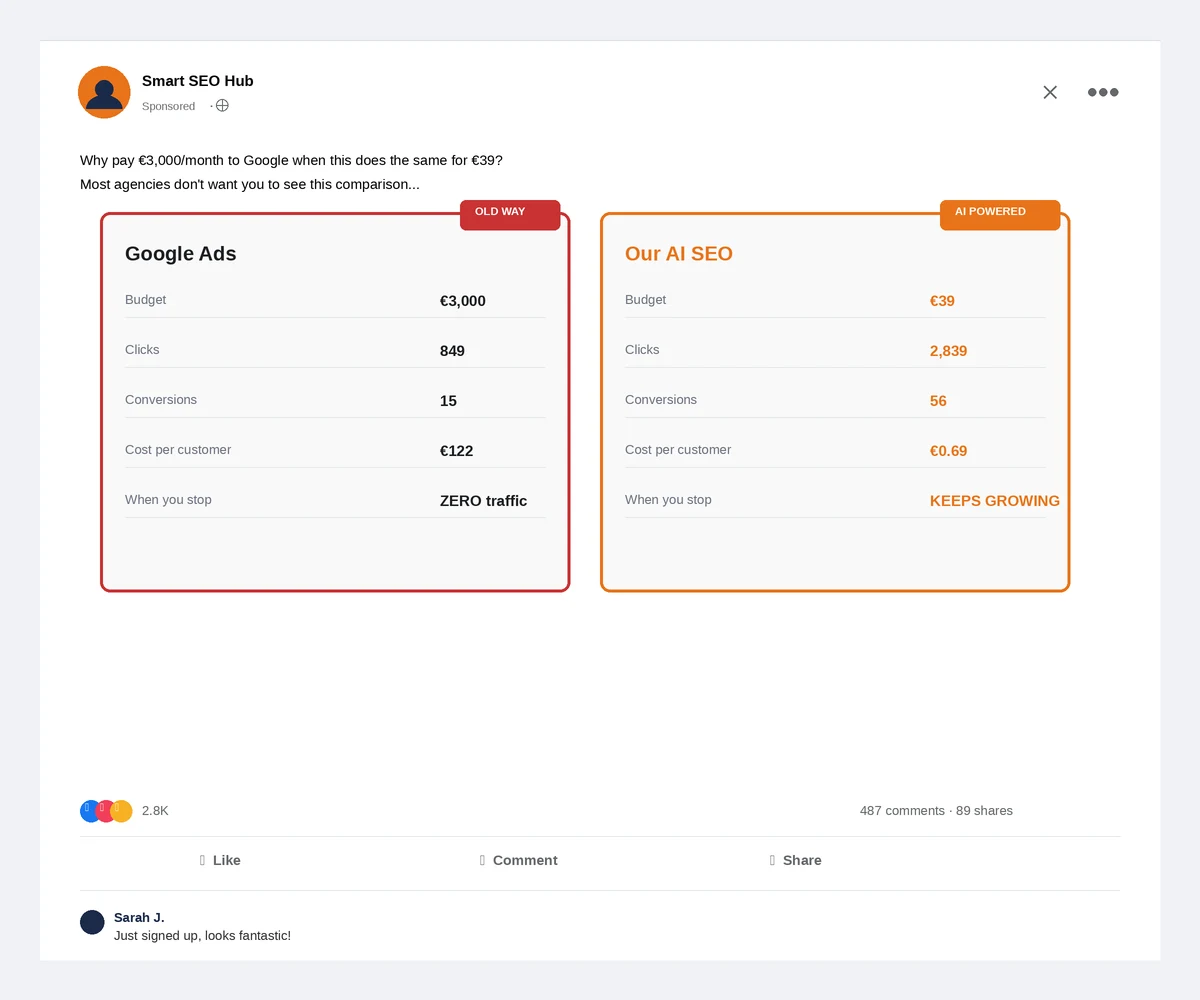
Task: Click the 2,839 clicks value
Action: (948, 351)
